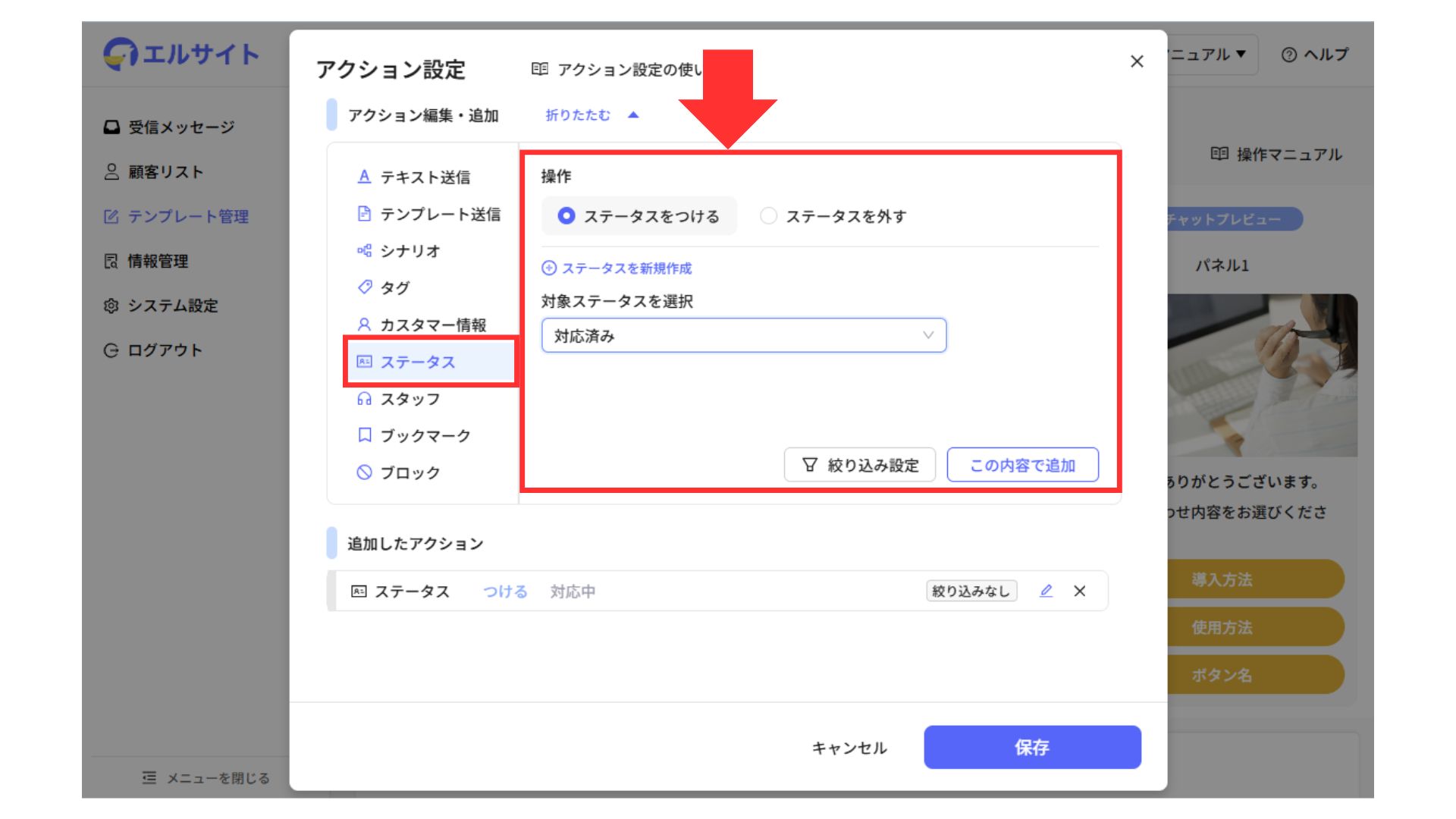
Task: Click キャンセル to dismiss the dialog
Action: [849, 748]
